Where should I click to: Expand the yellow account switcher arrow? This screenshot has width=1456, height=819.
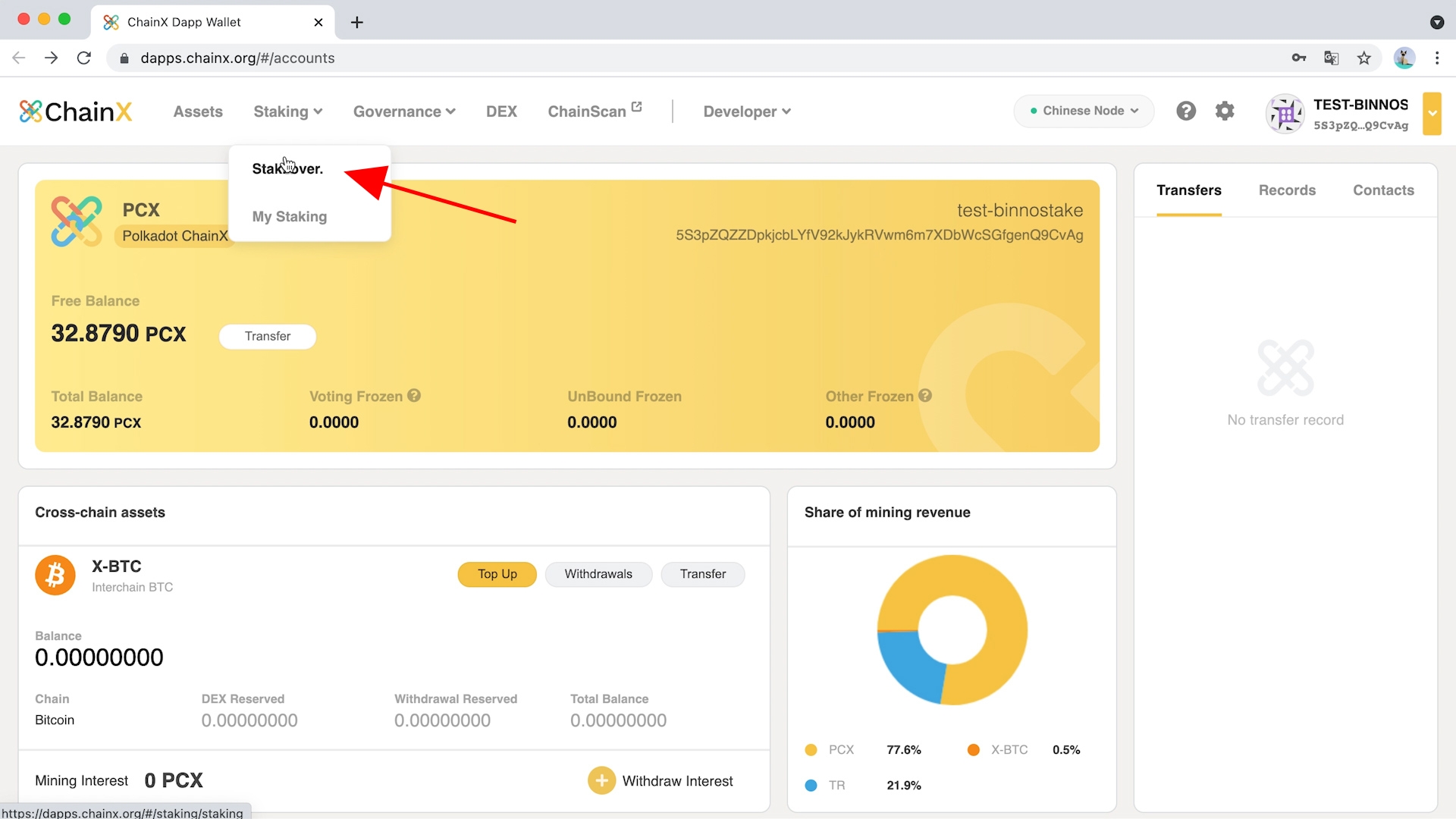pyautogui.click(x=1432, y=114)
